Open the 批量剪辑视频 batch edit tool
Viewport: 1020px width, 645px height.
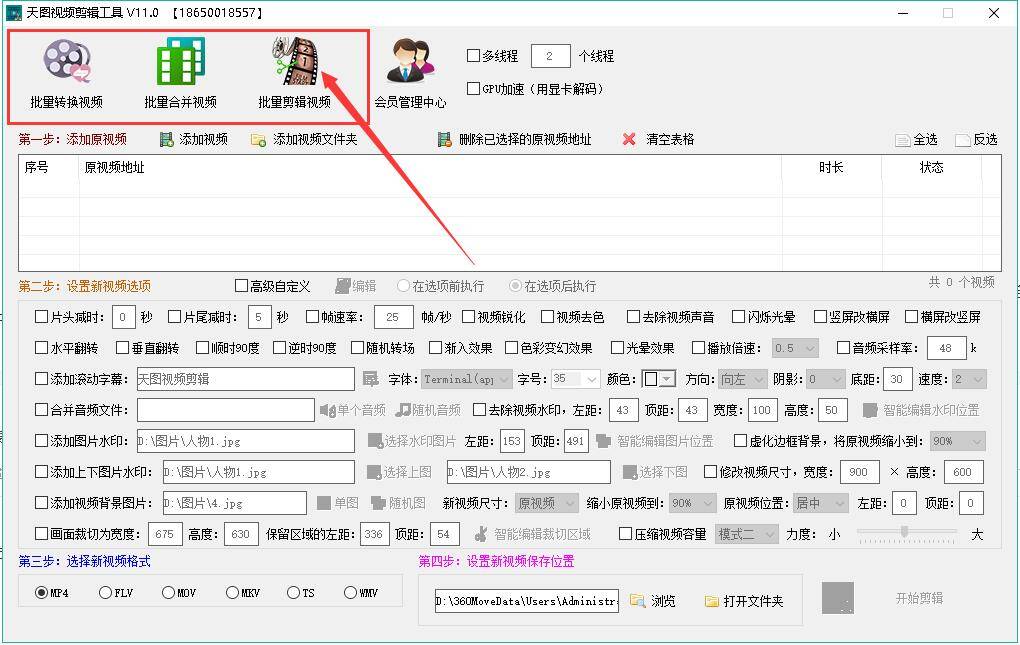(294, 73)
